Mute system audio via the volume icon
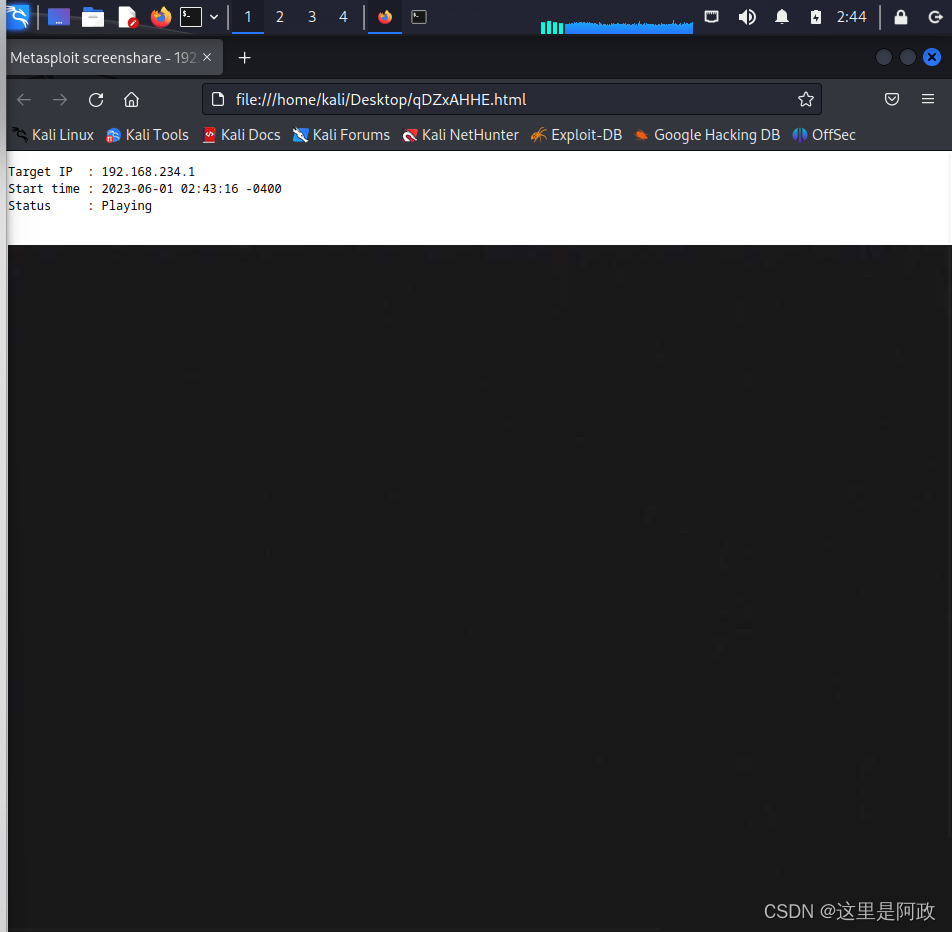The height and width of the screenshot is (932, 952). pos(747,16)
